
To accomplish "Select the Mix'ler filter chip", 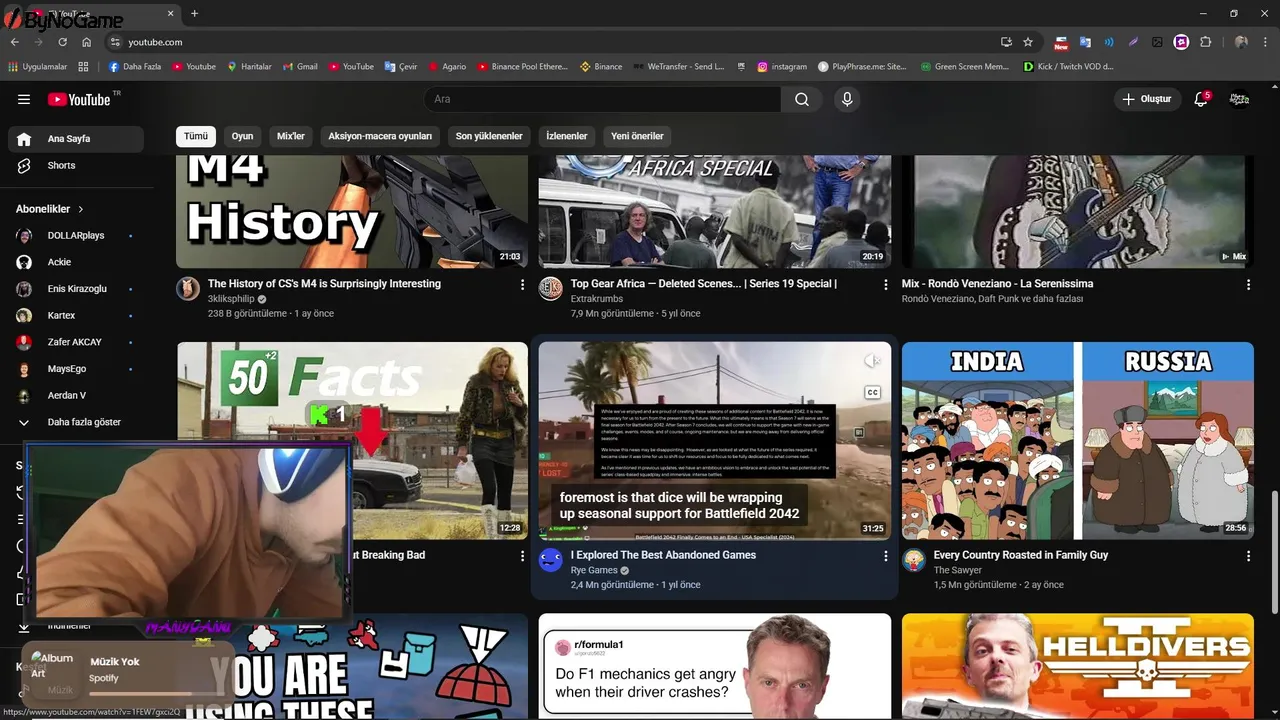I will coord(290,136).
